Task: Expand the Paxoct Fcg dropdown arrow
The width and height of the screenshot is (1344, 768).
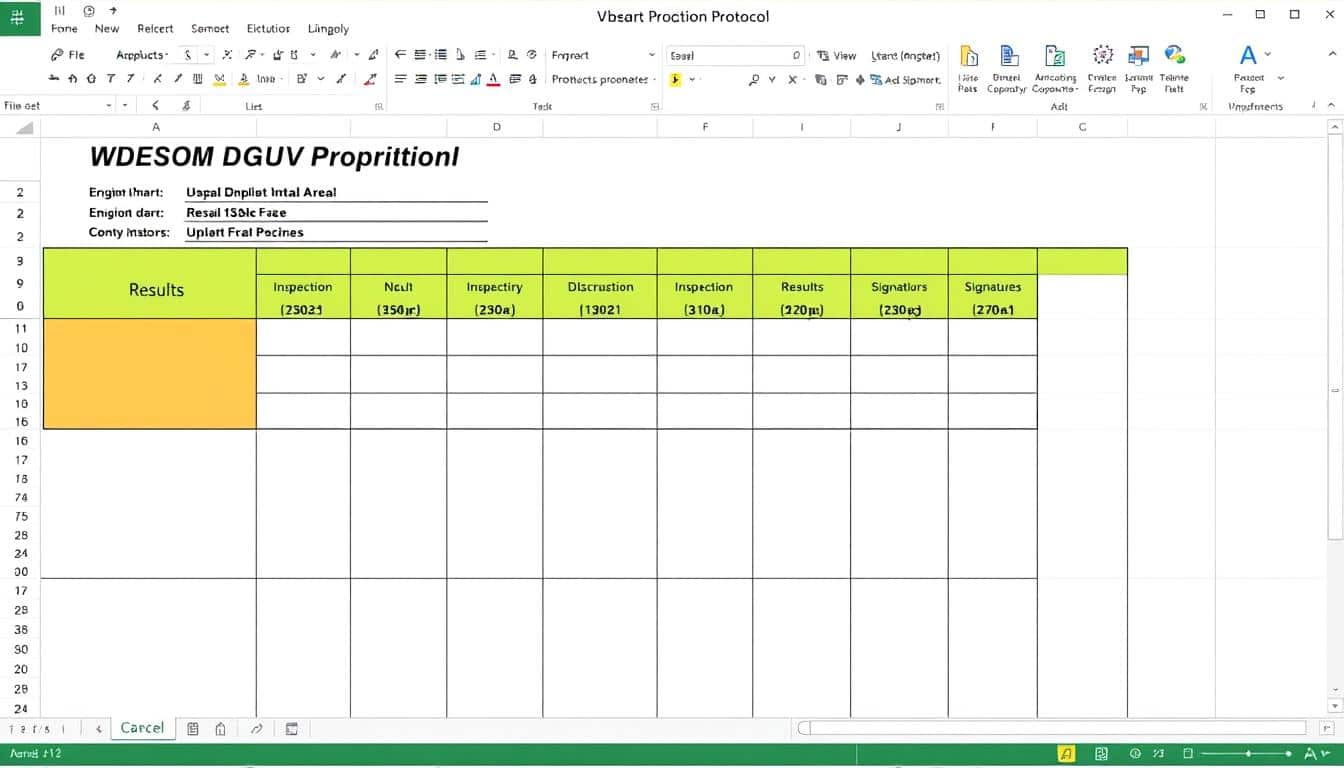Action: tap(1281, 78)
